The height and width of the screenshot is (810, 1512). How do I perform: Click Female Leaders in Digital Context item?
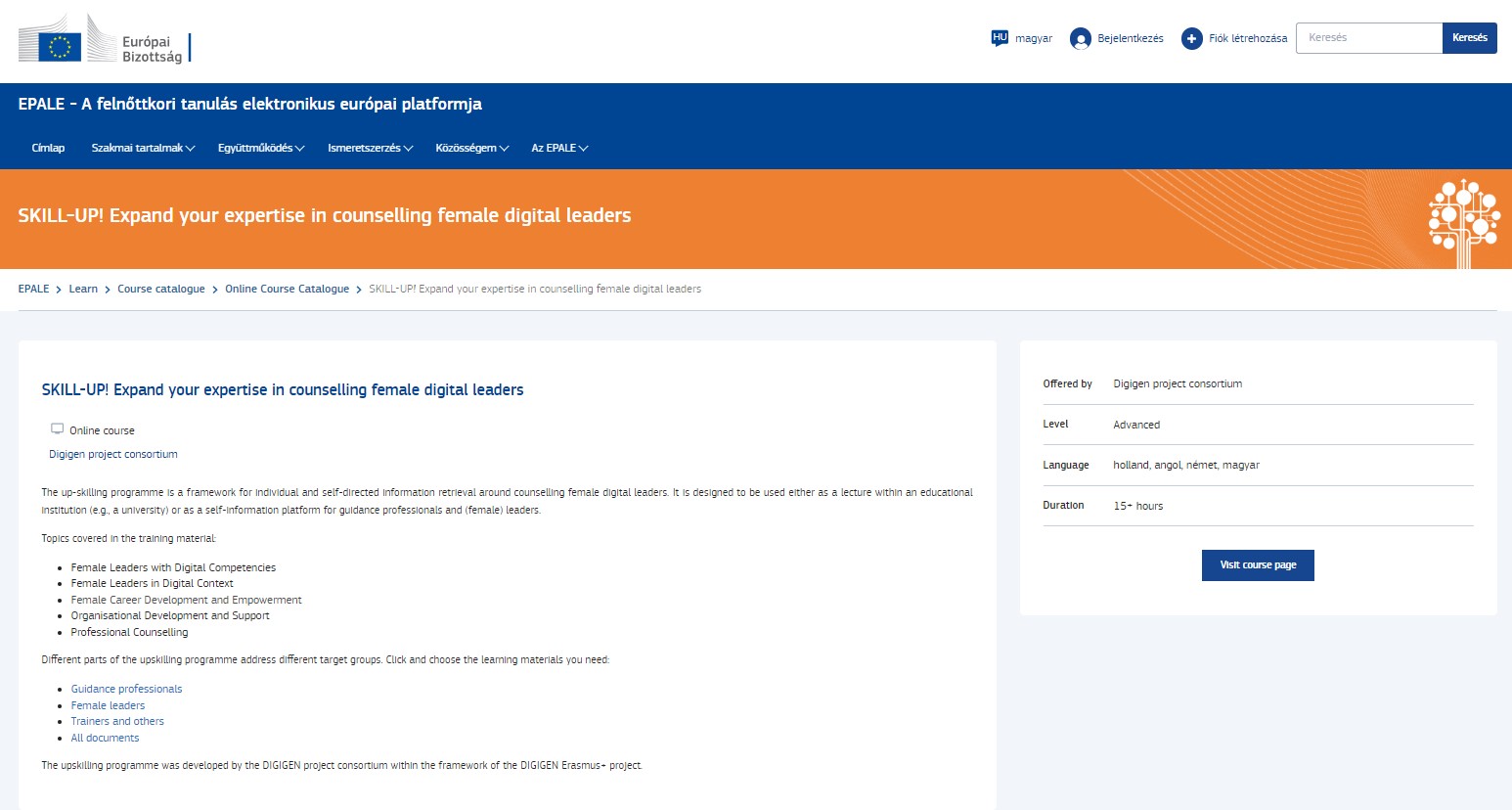152,583
